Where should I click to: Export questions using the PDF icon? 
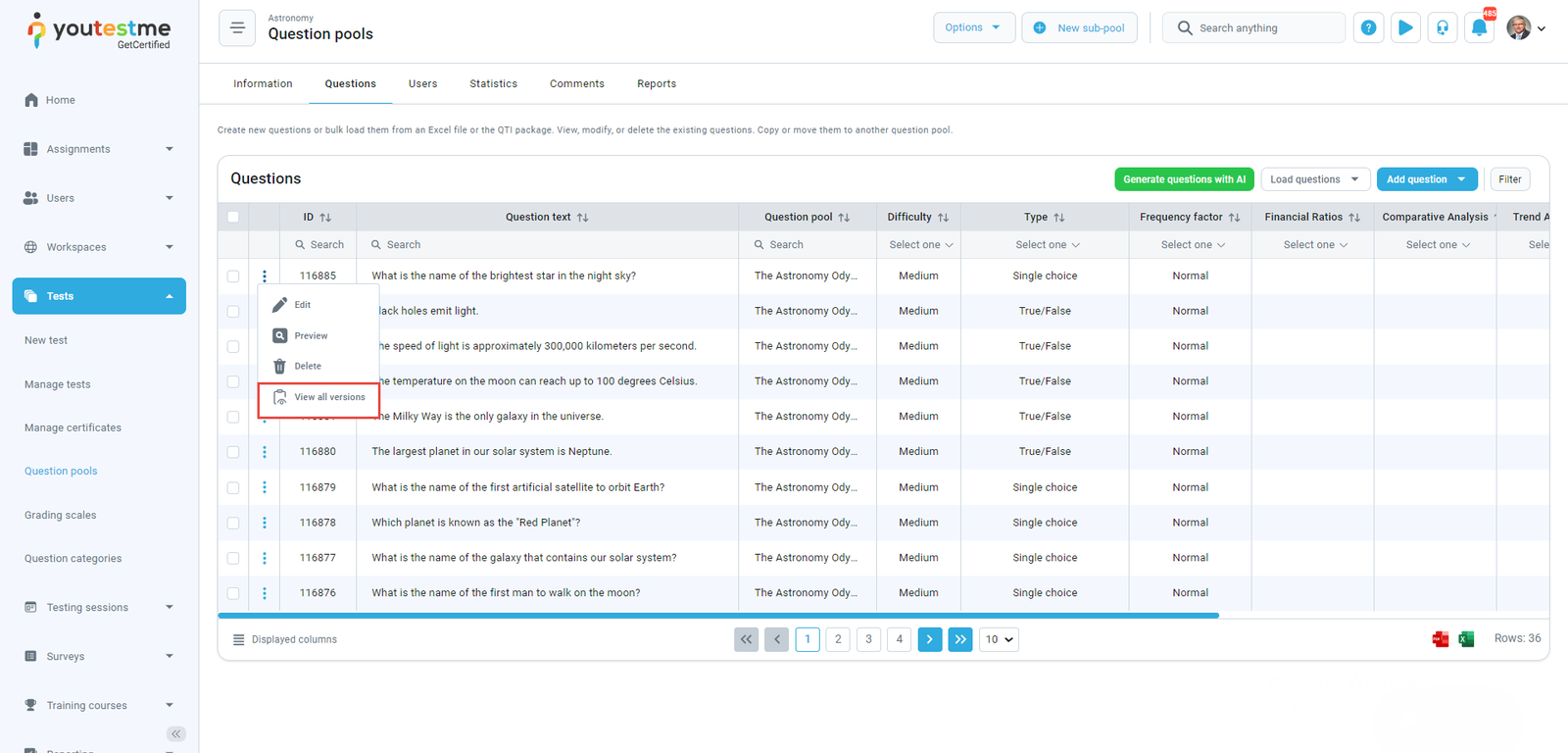coord(1441,639)
